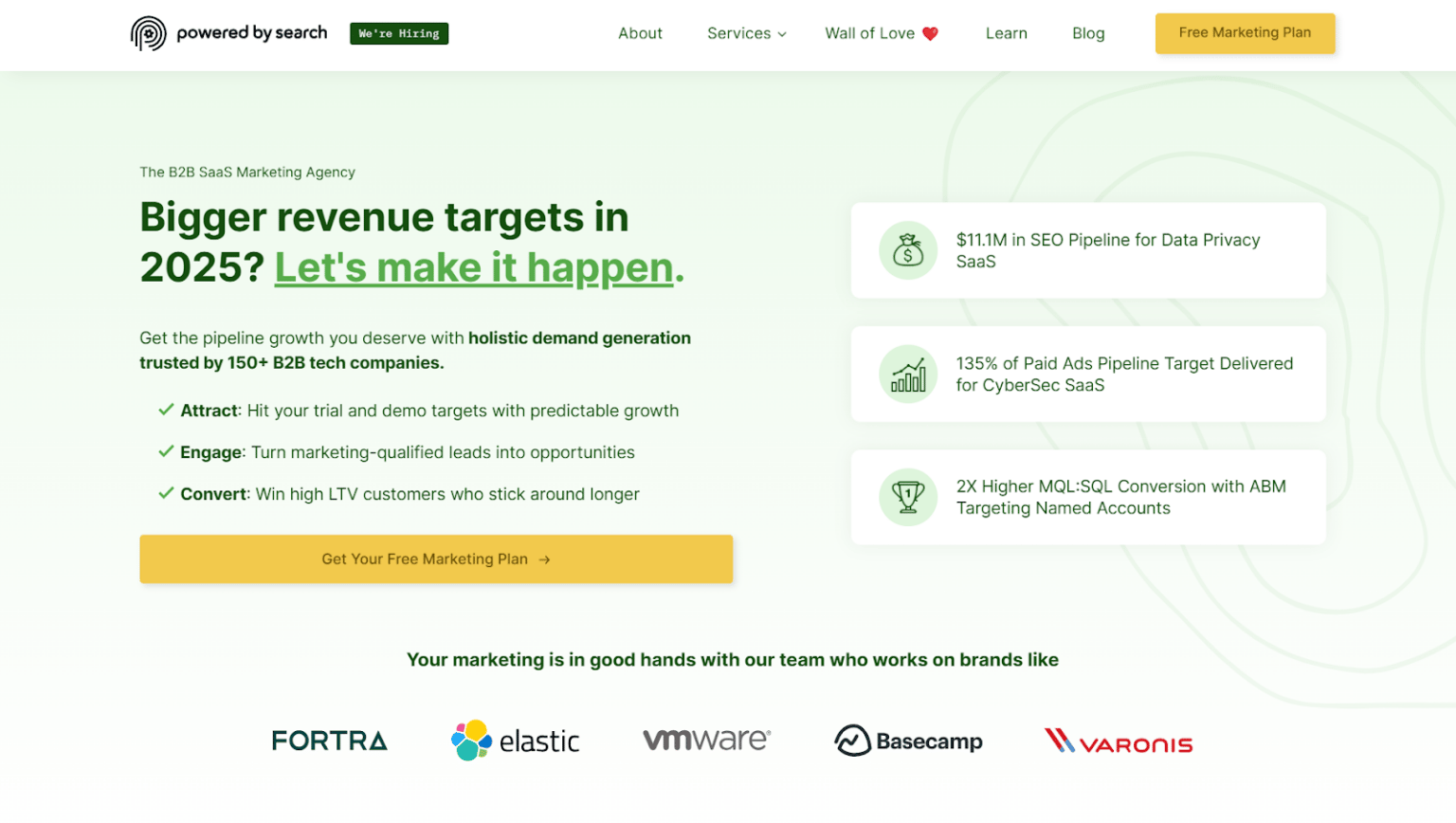Click Free Marketing Plan header button
The width and height of the screenshot is (1456, 823).
tap(1244, 33)
